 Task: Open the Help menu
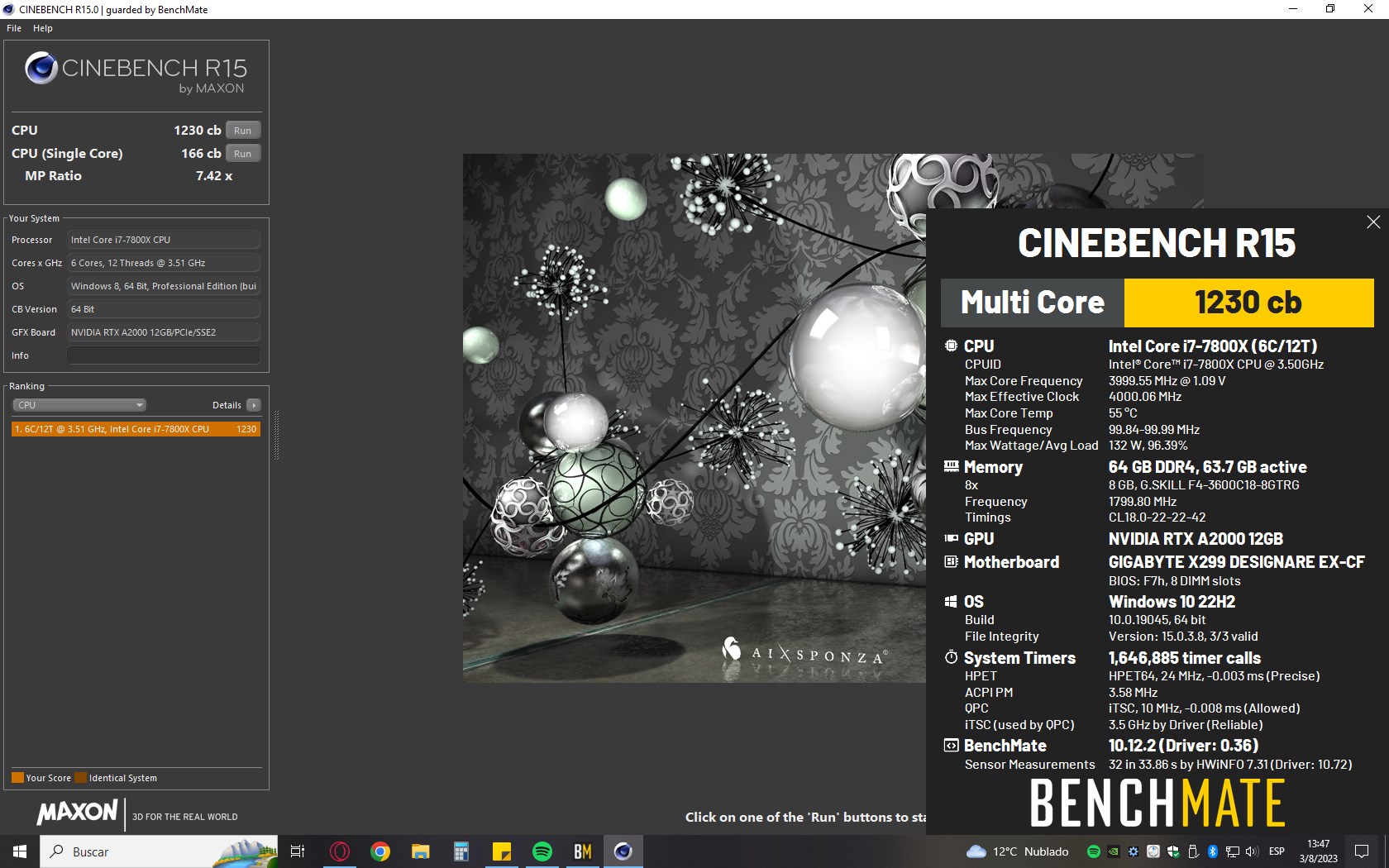43,28
